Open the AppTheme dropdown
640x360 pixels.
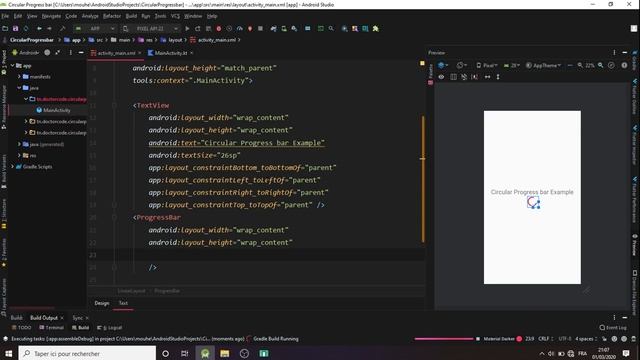pos(543,65)
